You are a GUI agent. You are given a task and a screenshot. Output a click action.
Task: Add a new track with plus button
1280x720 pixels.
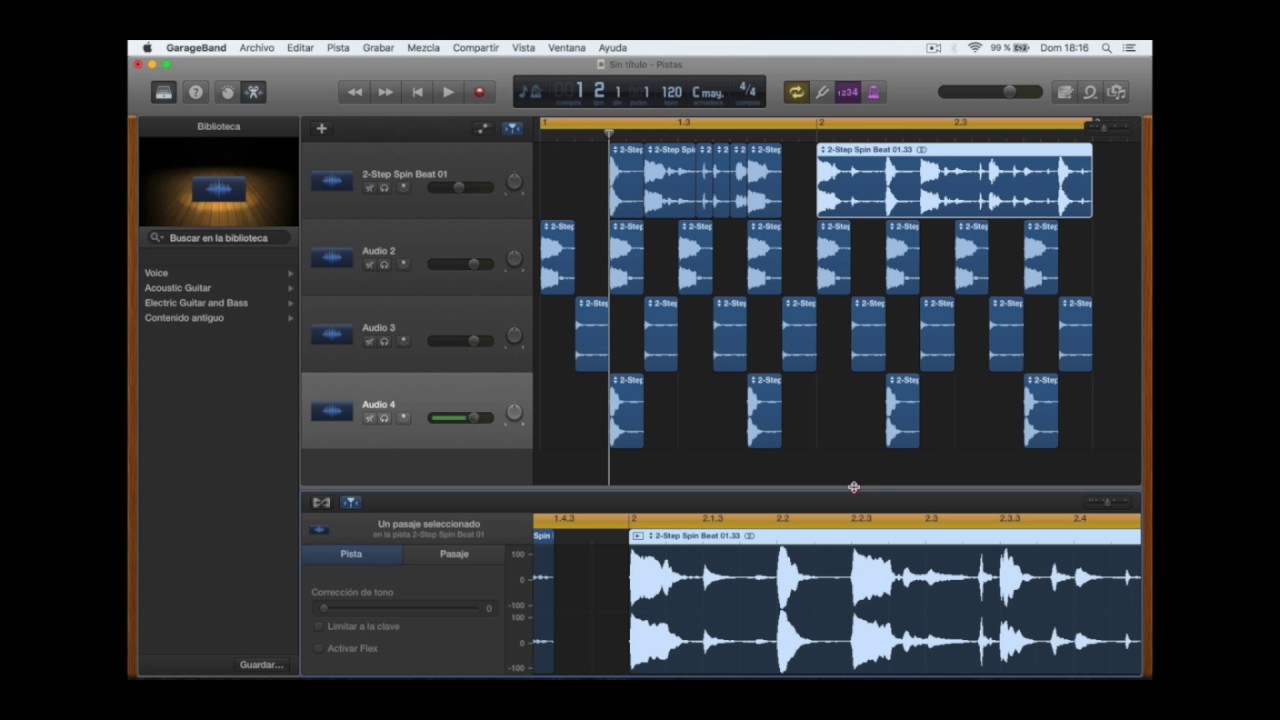point(321,128)
